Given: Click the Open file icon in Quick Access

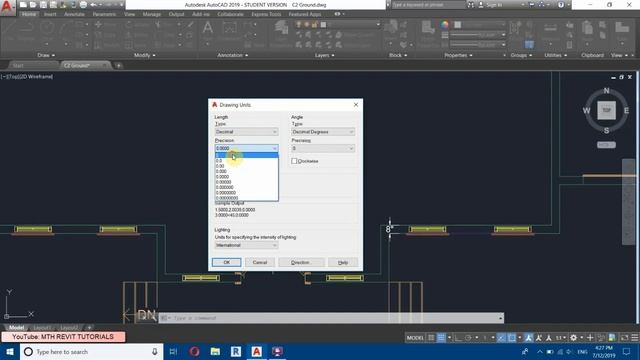Looking at the screenshot, I should click(33, 5).
